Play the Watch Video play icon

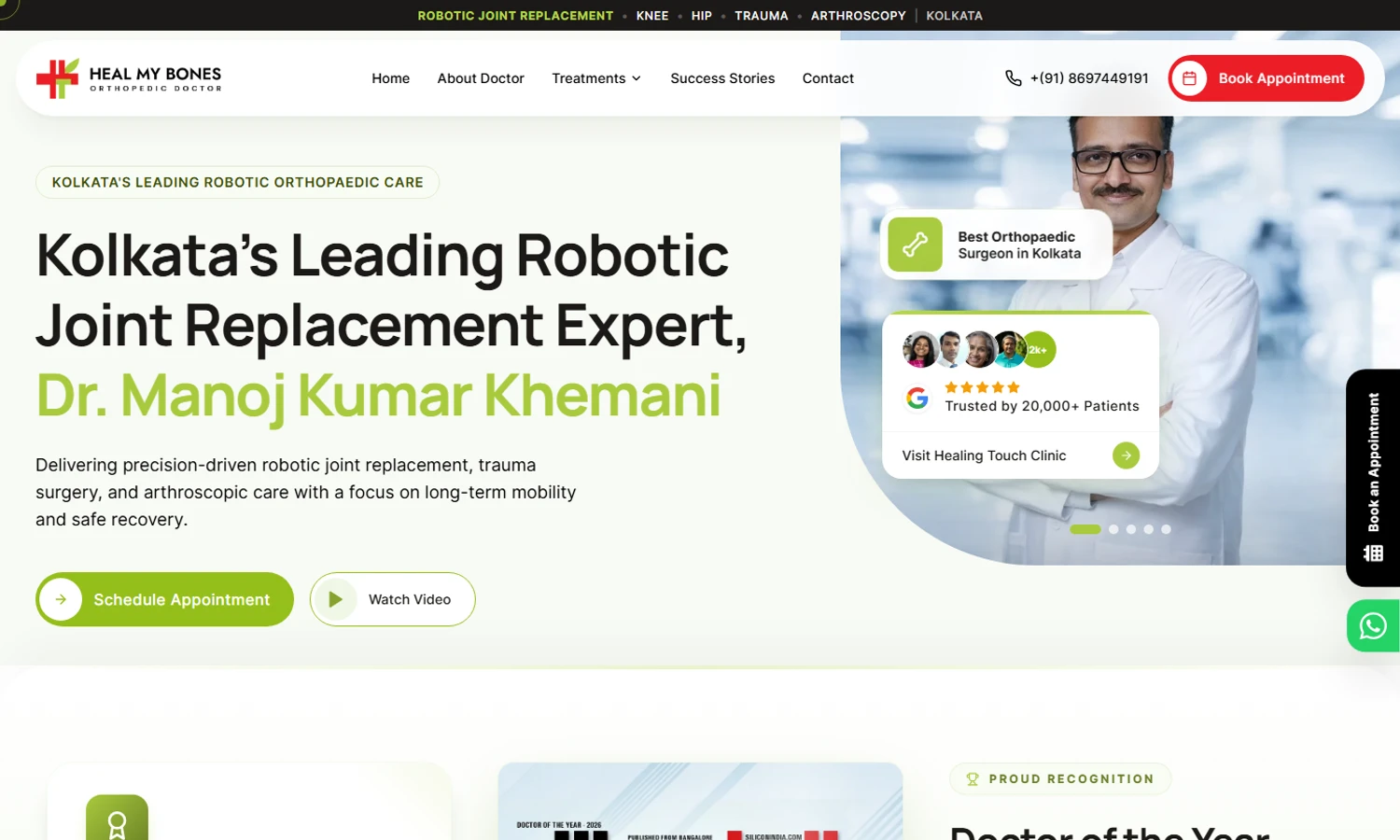(x=335, y=599)
